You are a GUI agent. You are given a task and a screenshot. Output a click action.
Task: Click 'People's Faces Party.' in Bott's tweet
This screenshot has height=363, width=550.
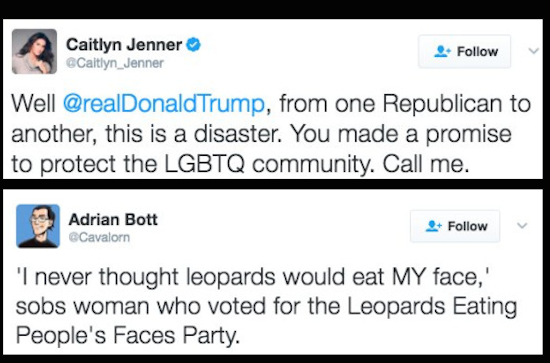coord(128,335)
